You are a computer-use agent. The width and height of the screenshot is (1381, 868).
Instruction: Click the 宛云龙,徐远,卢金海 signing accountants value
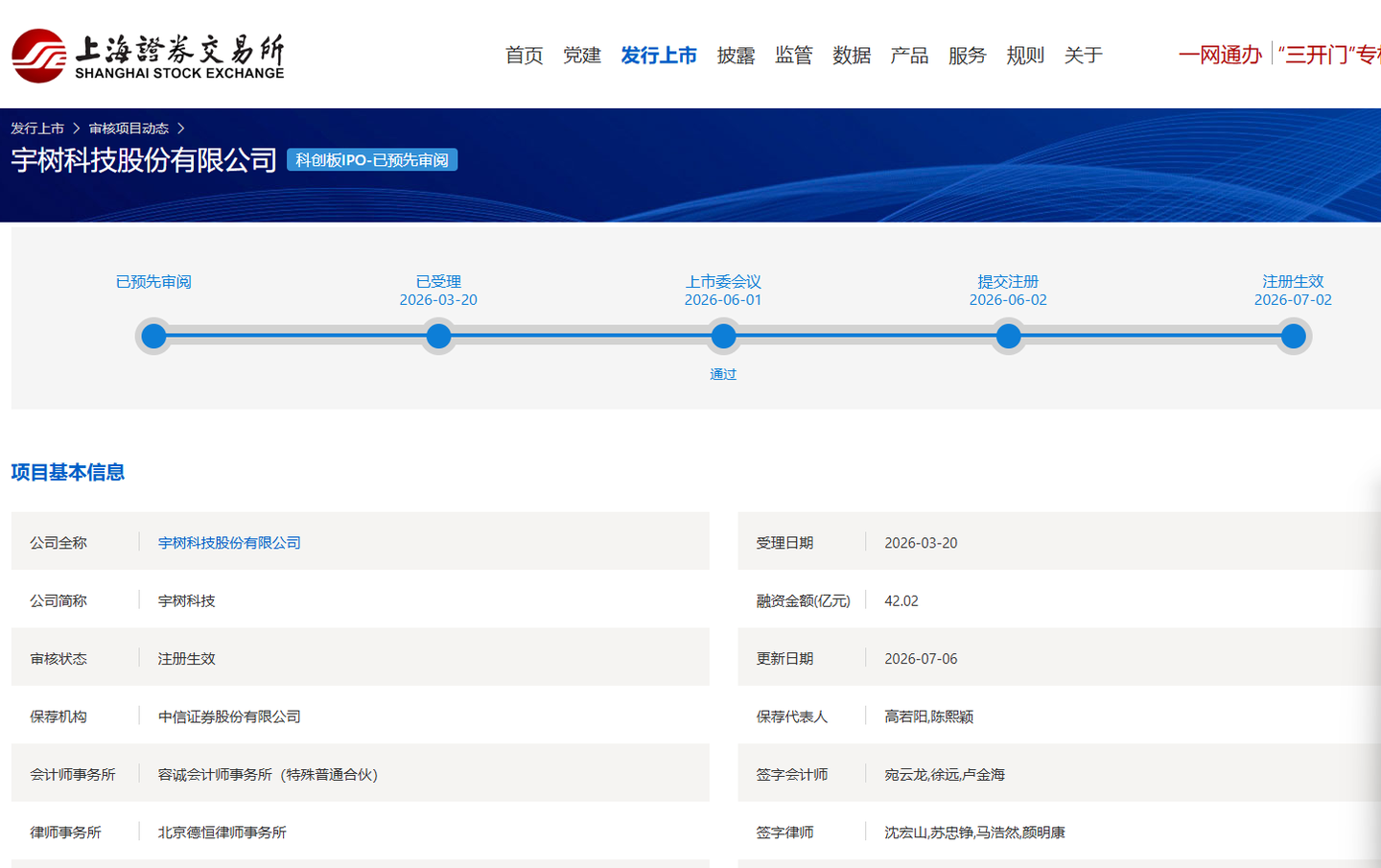click(x=945, y=775)
